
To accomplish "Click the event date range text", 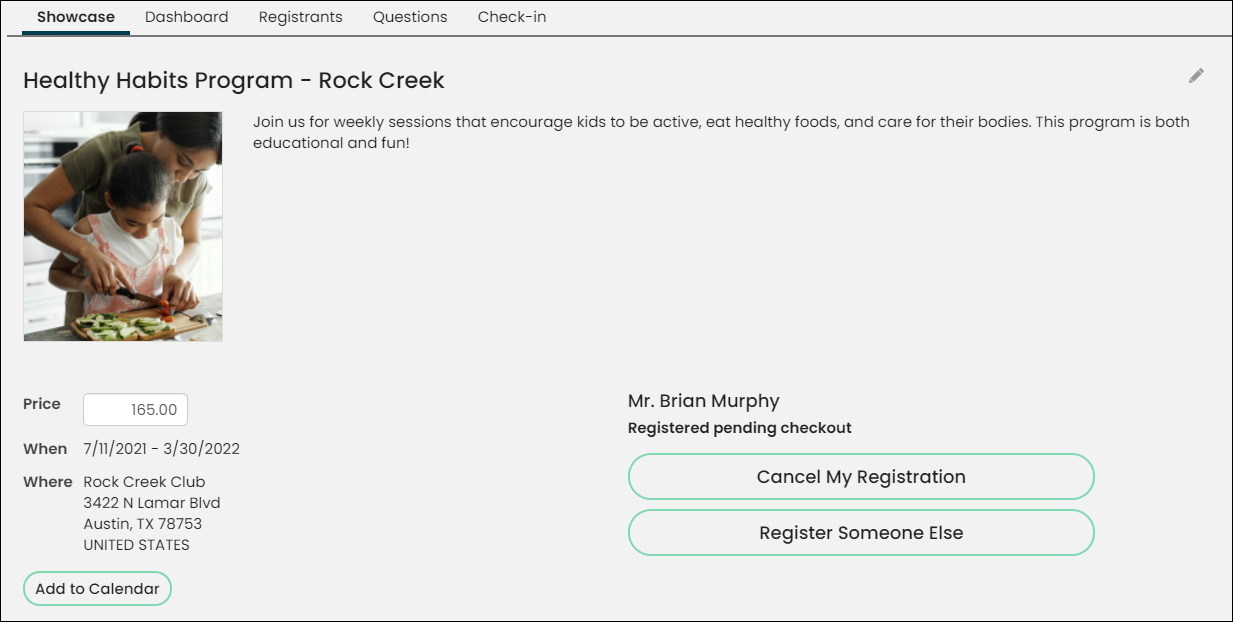I will [x=161, y=449].
